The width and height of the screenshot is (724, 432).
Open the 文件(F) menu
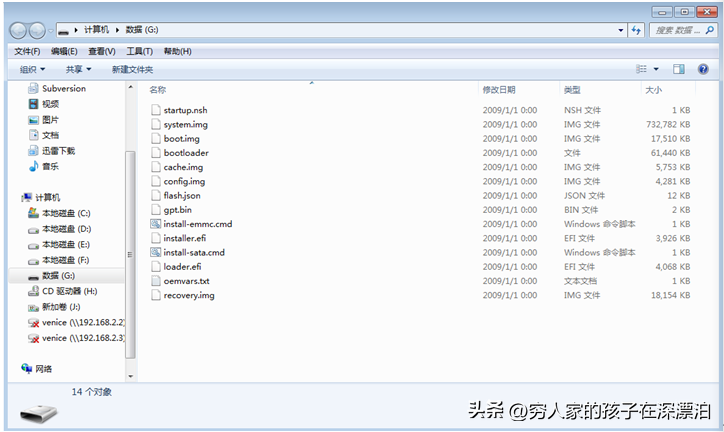(x=27, y=51)
